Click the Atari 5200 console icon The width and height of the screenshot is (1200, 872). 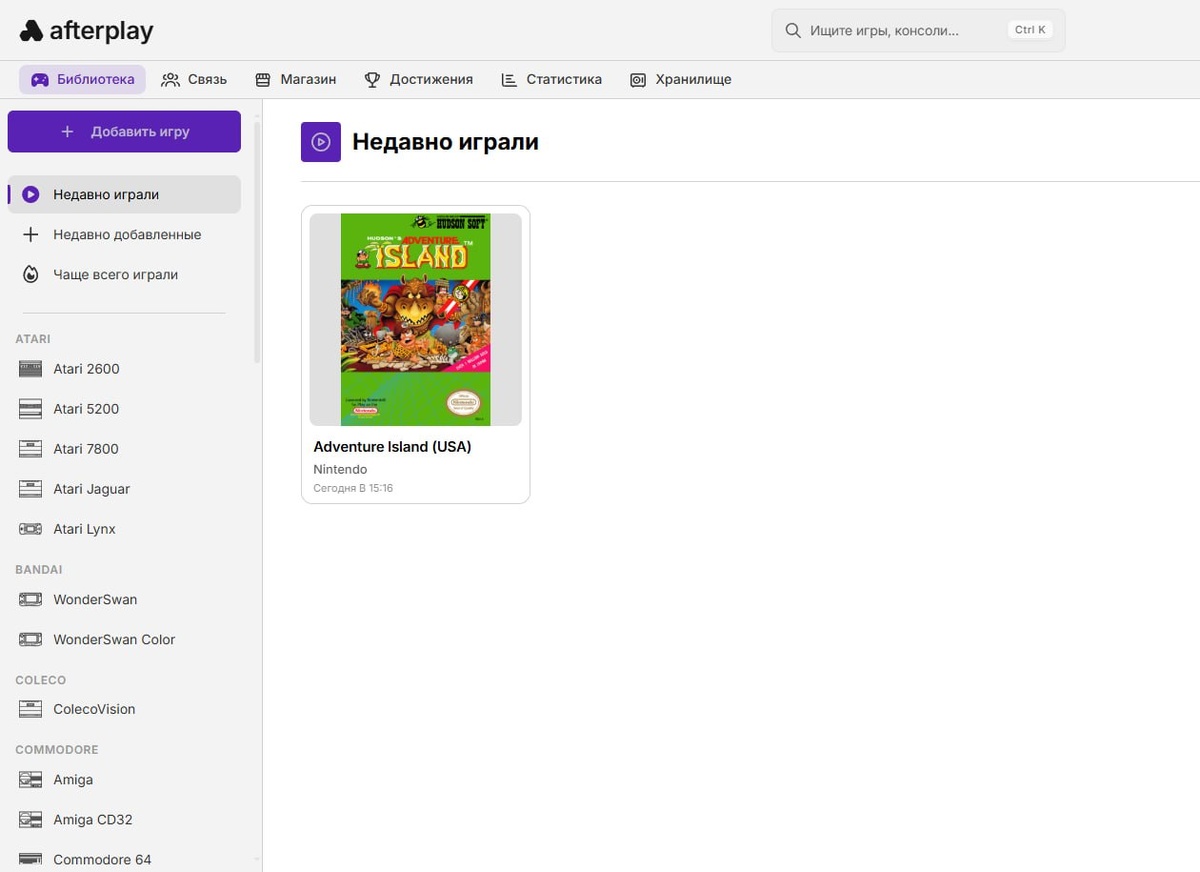[31, 409]
